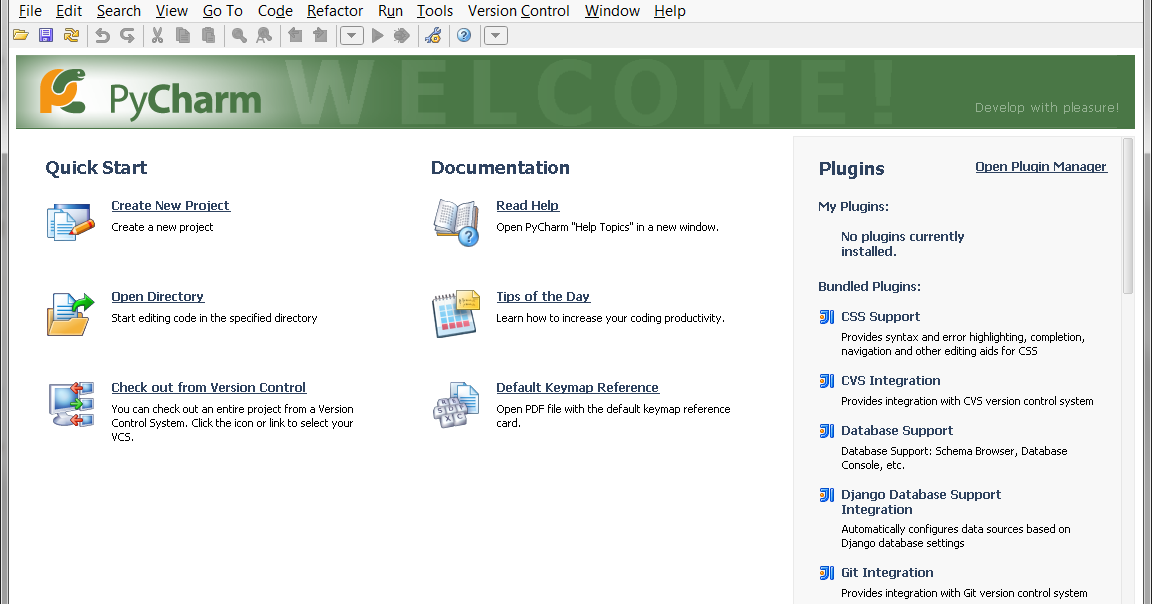
Task: Open the Tools menu
Action: (435, 11)
